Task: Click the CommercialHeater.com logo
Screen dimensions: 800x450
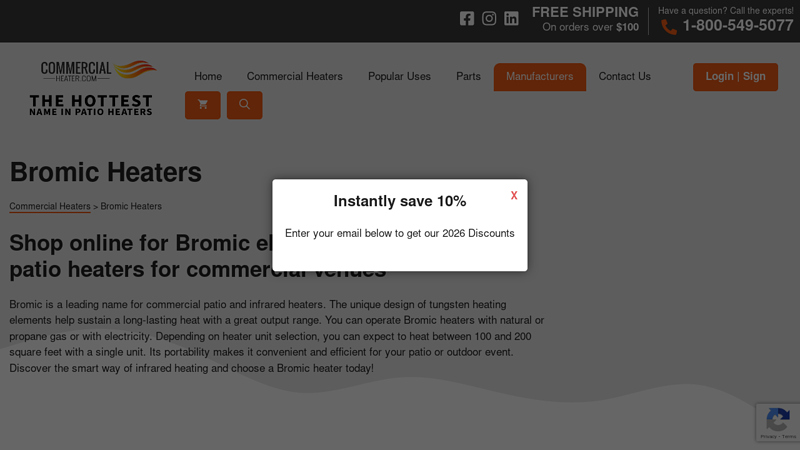Action: click(98, 71)
